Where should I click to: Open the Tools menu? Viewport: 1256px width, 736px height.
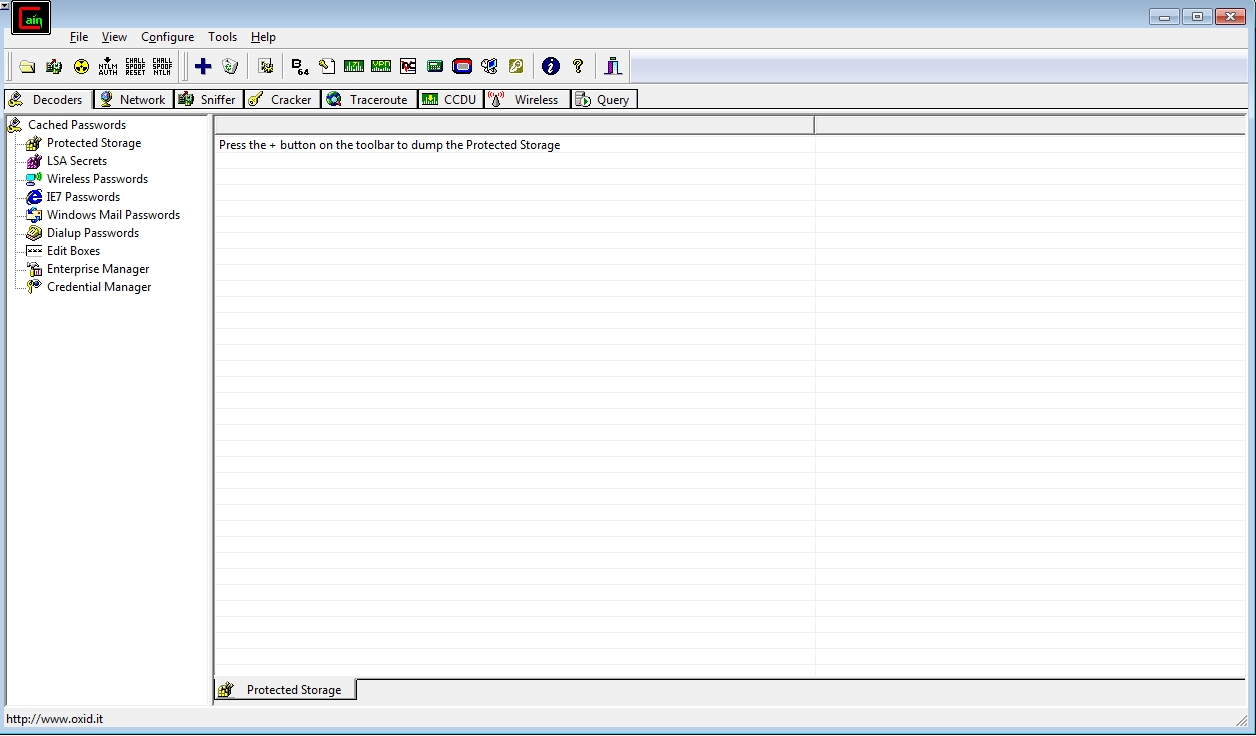point(222,37)
